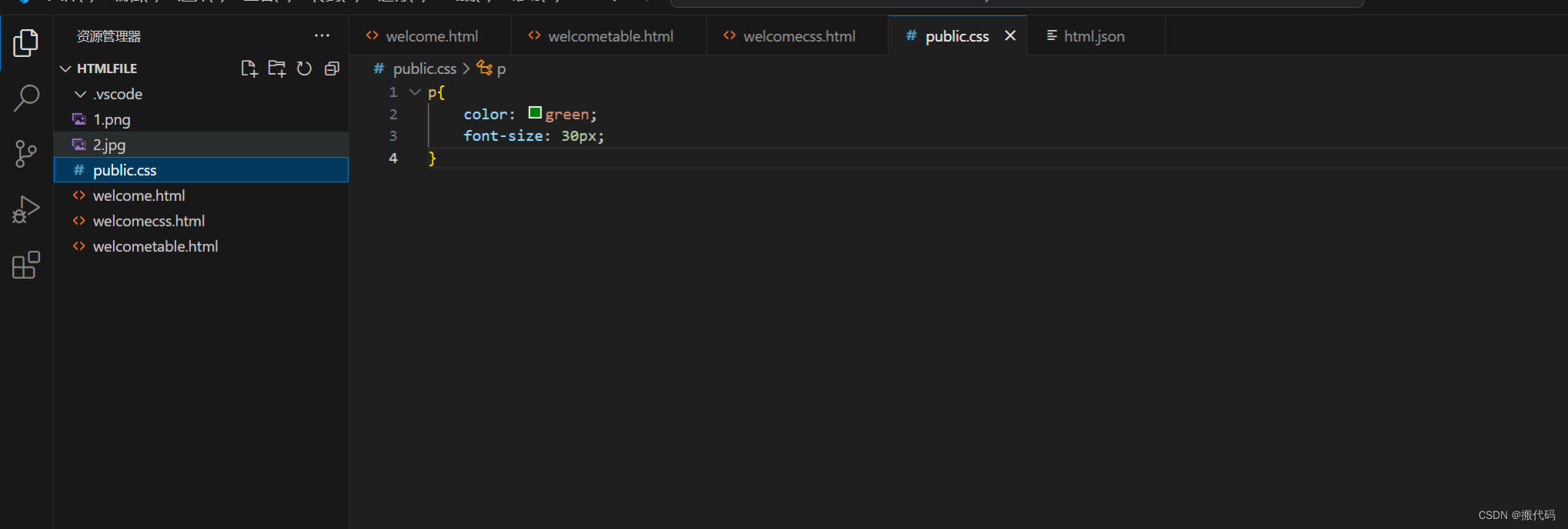The height and width of the screenshot is (529, 1568).
Task: Open welcomecss.html from the file tree
Action: [201, 221]
